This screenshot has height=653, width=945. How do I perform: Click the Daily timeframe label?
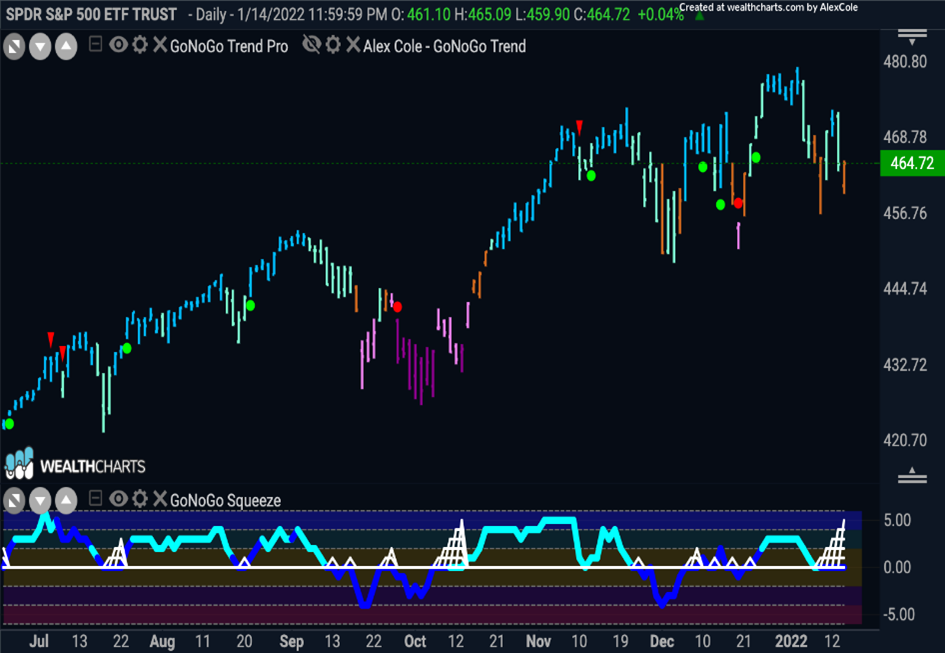[x=210, y=14]
